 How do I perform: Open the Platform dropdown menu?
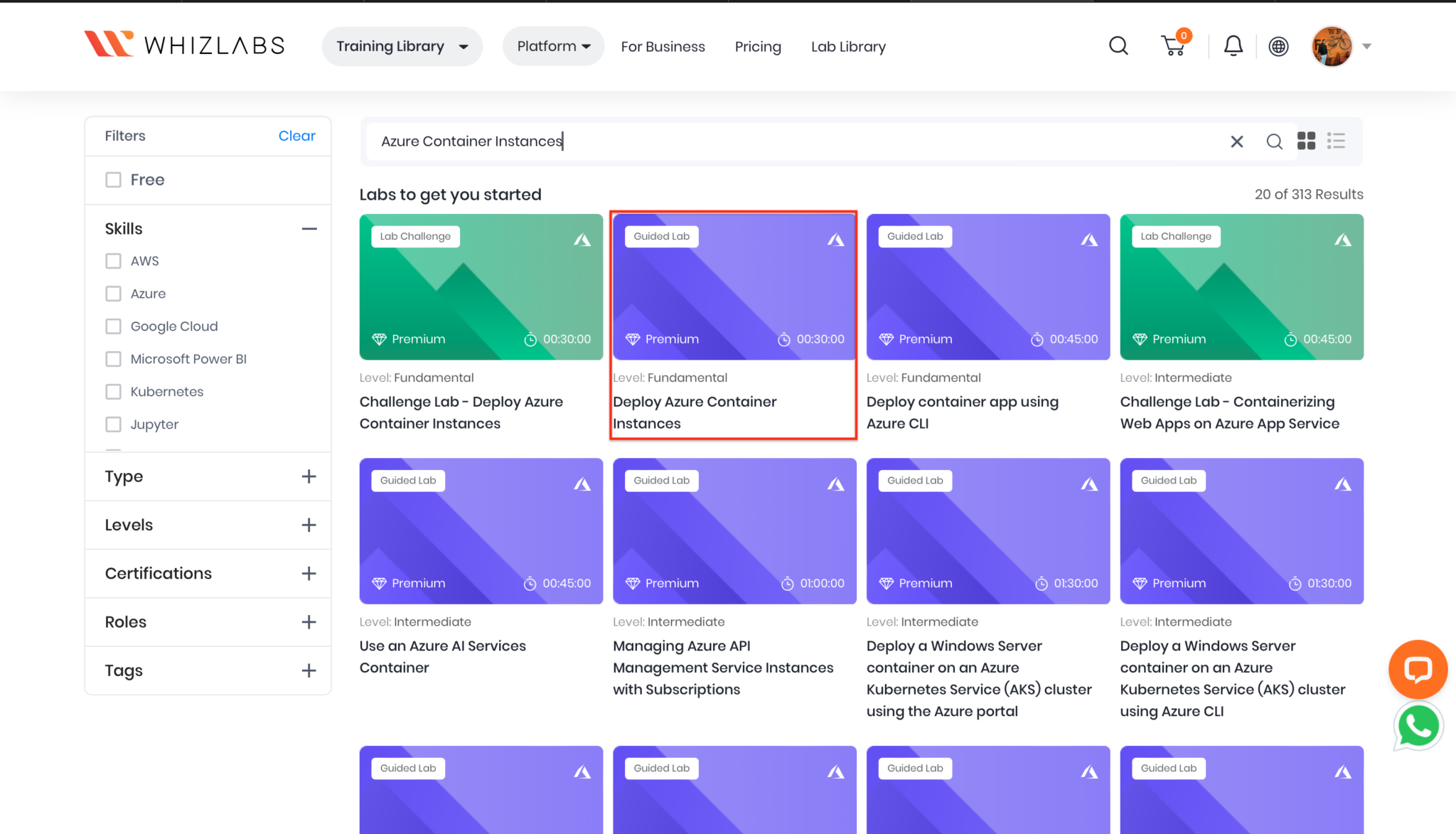coord(552,46)
